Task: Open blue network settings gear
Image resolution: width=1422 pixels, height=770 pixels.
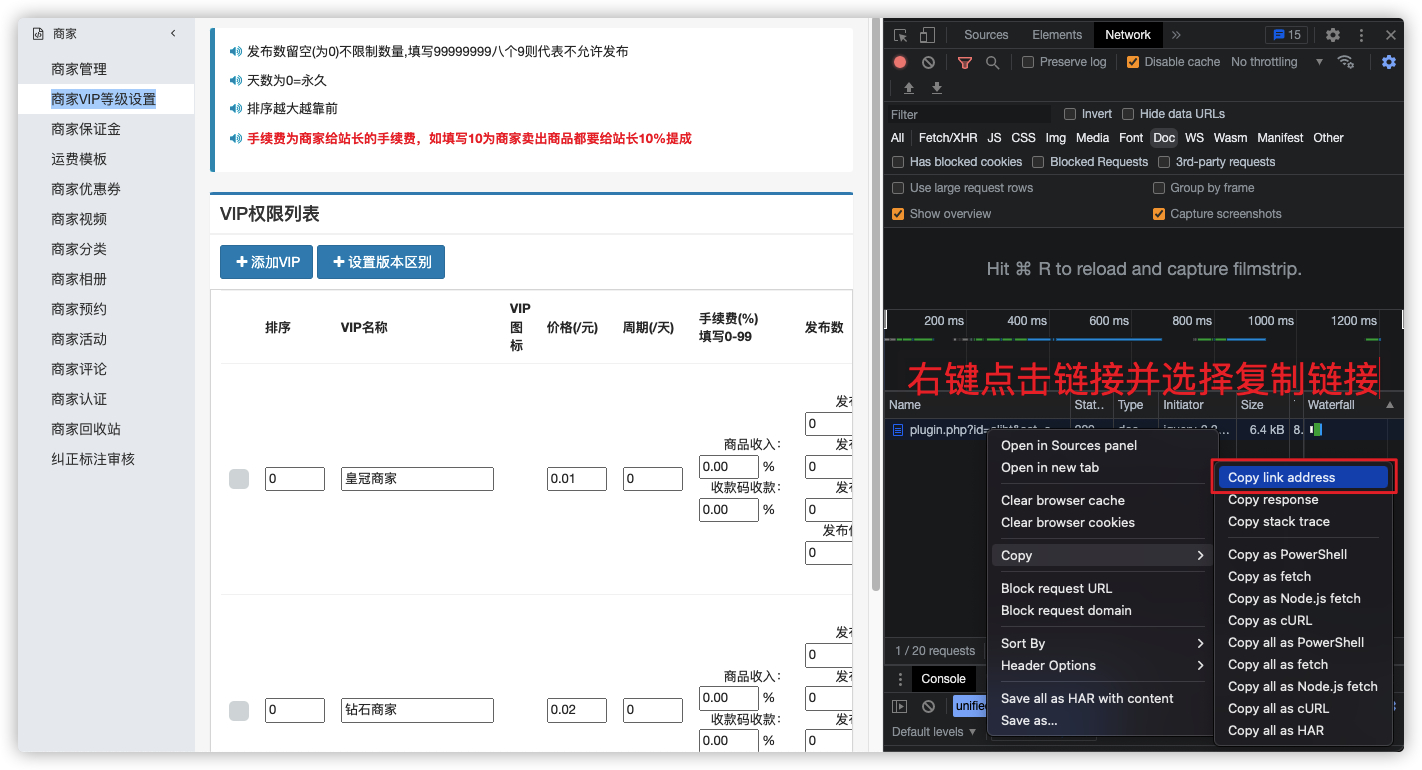Action: 1389,62
